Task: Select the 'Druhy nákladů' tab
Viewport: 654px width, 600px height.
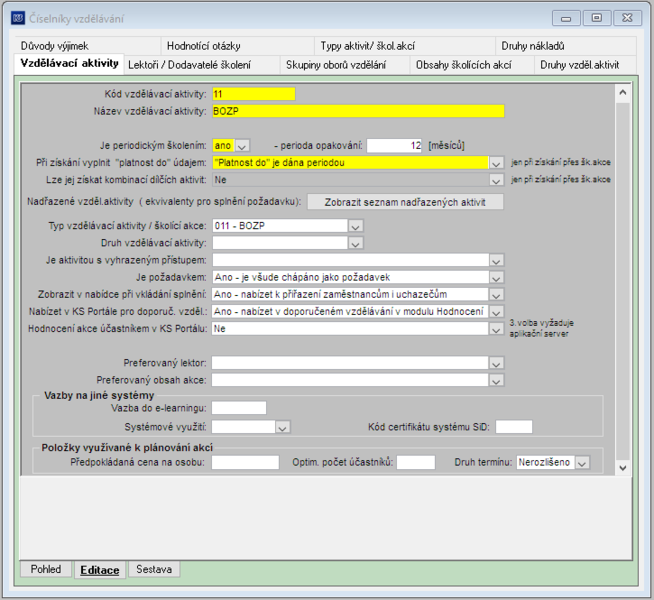Action: coord(533,46)
